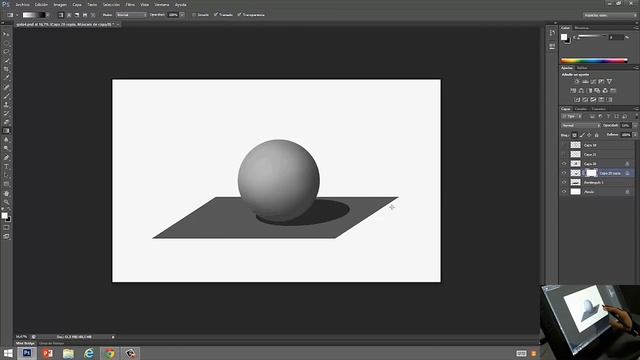Select the Pen tool

tap(6, 158)
